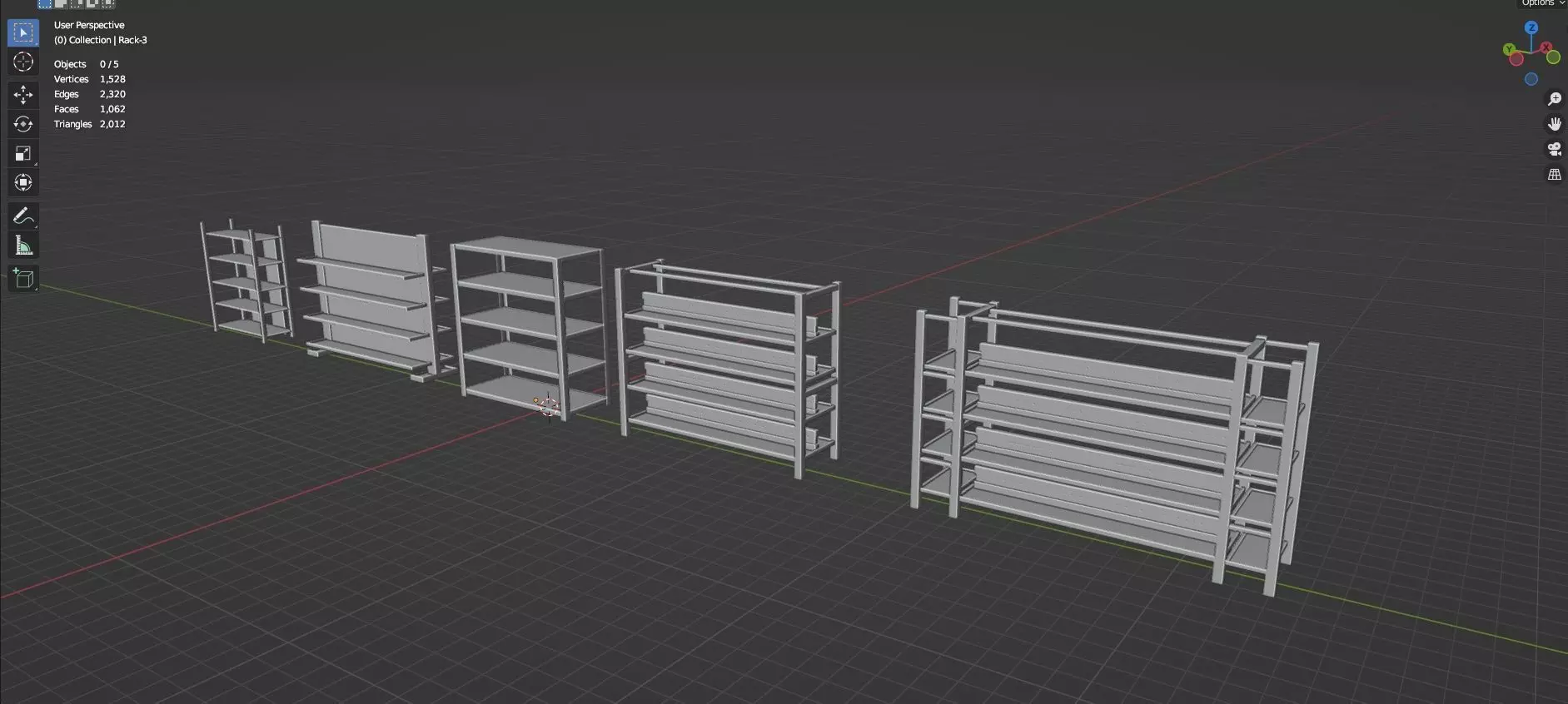Click the 3D cursor crosshair in viewport
This screenshot has width=1568, height=704.
[x=548, y=407]
